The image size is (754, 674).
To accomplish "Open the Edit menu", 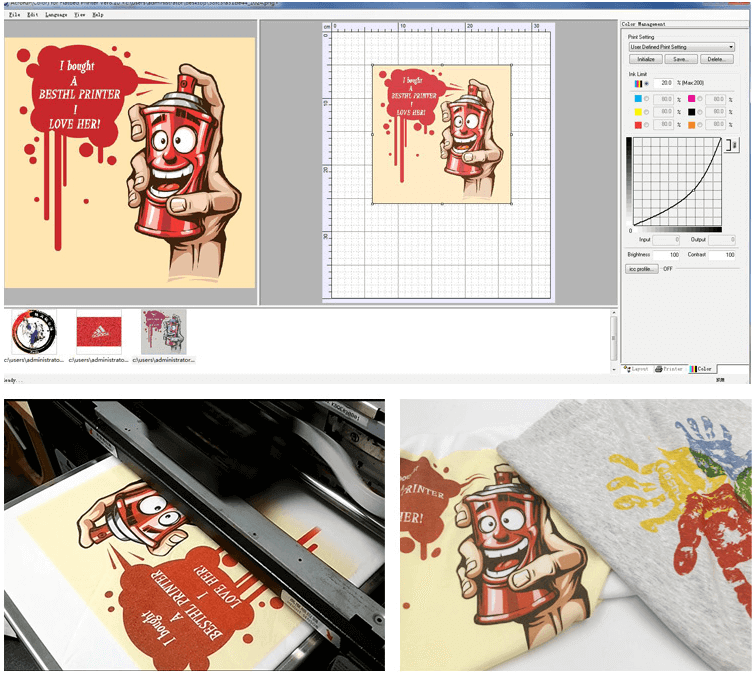I will (32, 15).
